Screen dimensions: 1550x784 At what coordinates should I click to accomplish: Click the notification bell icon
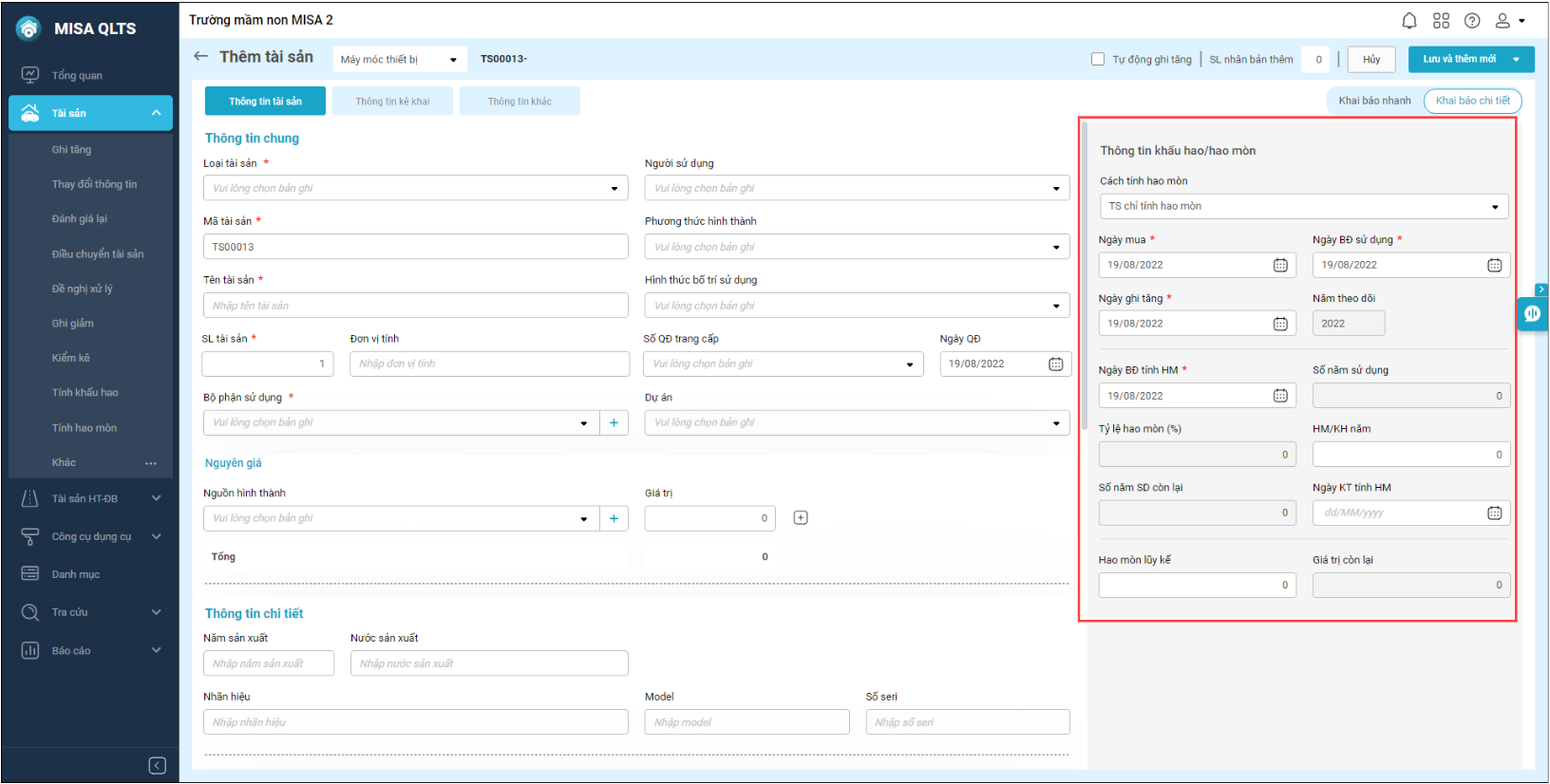coord(1409,21)
